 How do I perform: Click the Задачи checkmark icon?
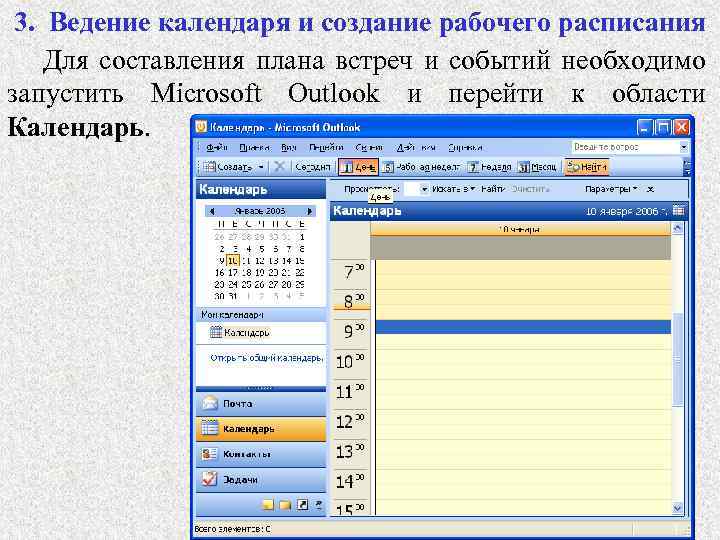[209, 479]
